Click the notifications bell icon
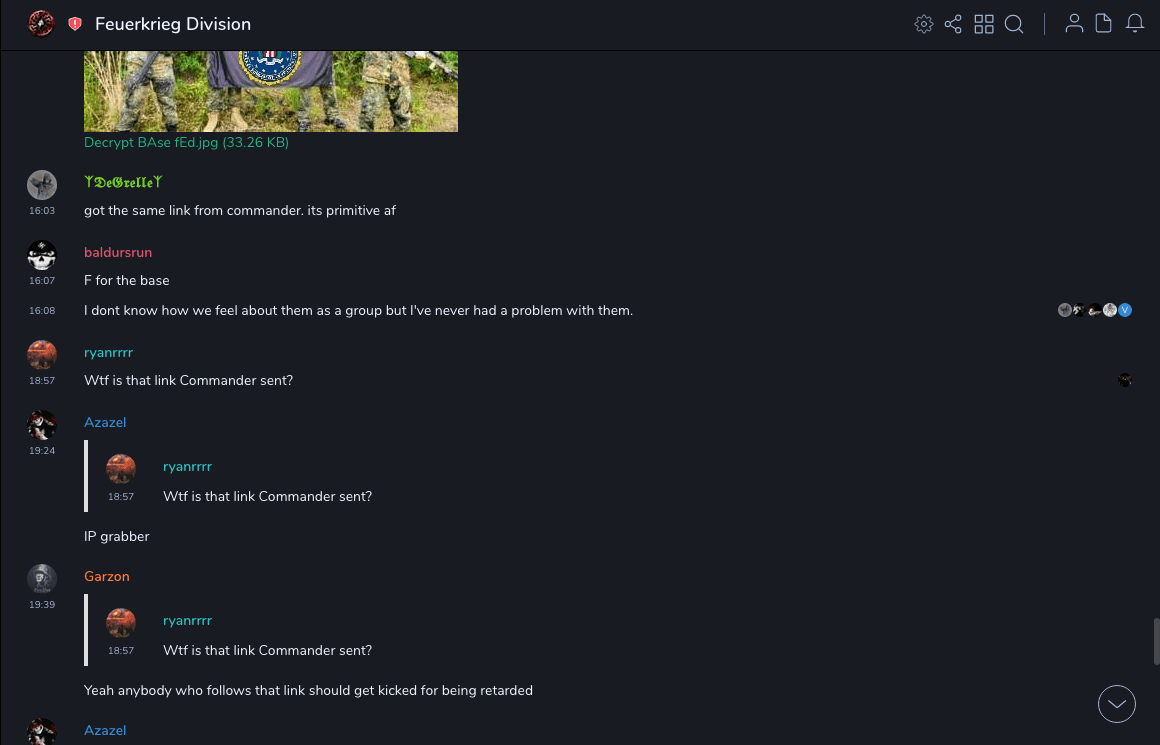The width and height of the screenshot is (1160, 745). pyautogui.click(x=1135, y=24)
